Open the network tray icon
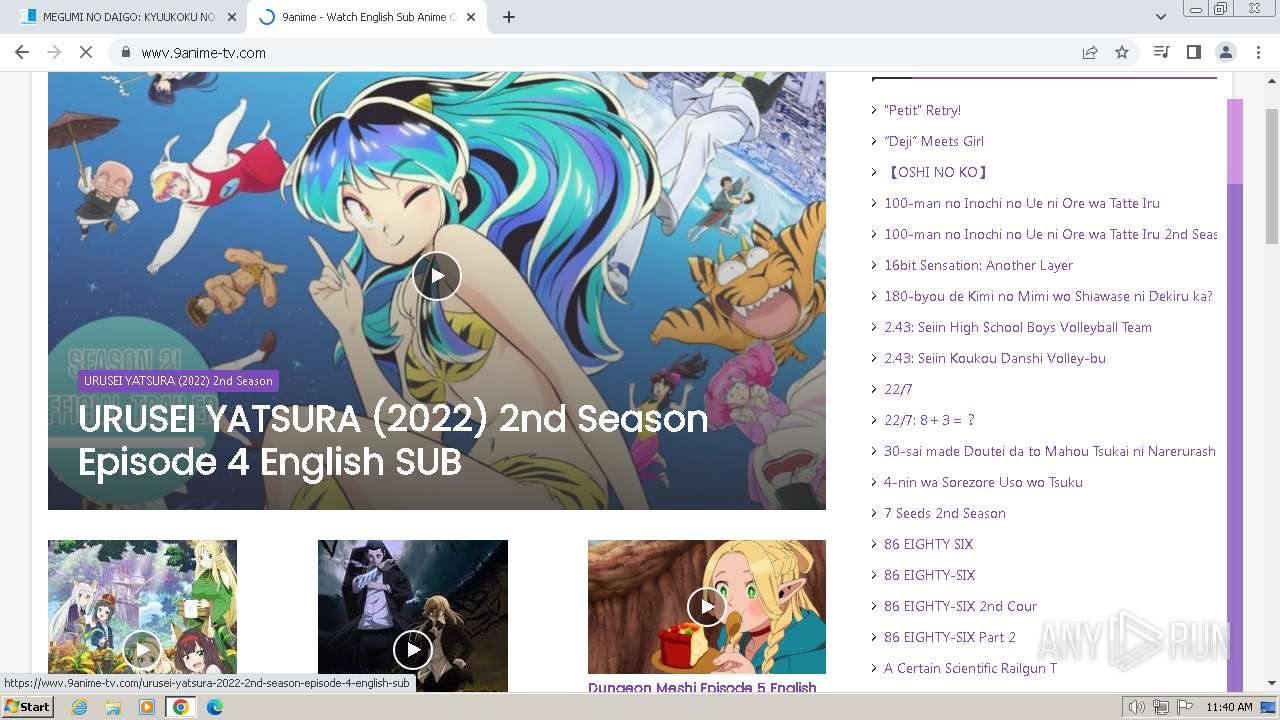The width and height of the screenshot is (1280, 720). (x=1161, y=707)
